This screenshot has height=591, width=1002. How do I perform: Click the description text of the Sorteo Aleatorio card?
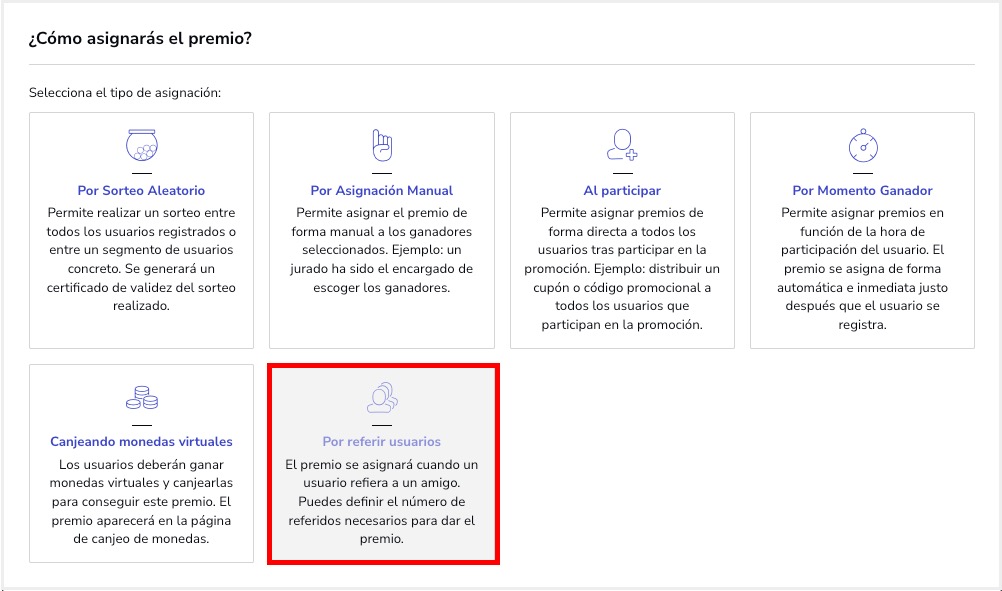141,259
